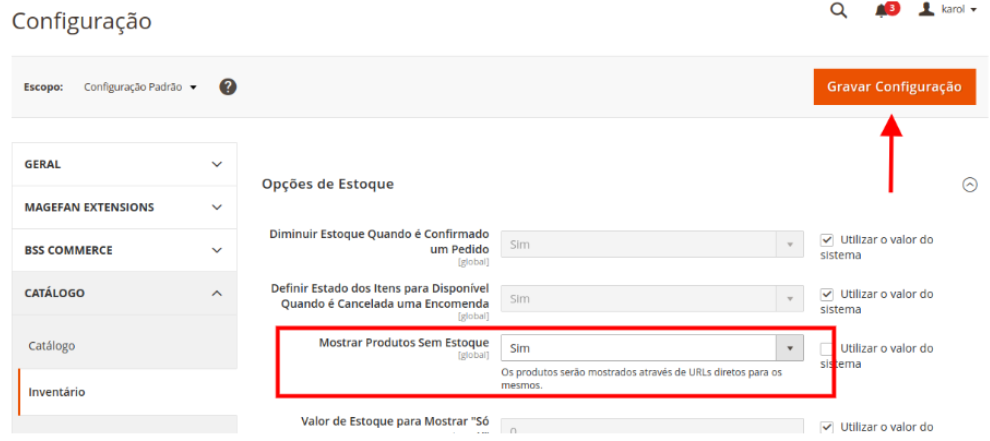Open the Mostrar Produtos Sem Estoque dropdown
The width and height of the screenshot is (990, 441).
pyautogui.click(x=652, y=348)
